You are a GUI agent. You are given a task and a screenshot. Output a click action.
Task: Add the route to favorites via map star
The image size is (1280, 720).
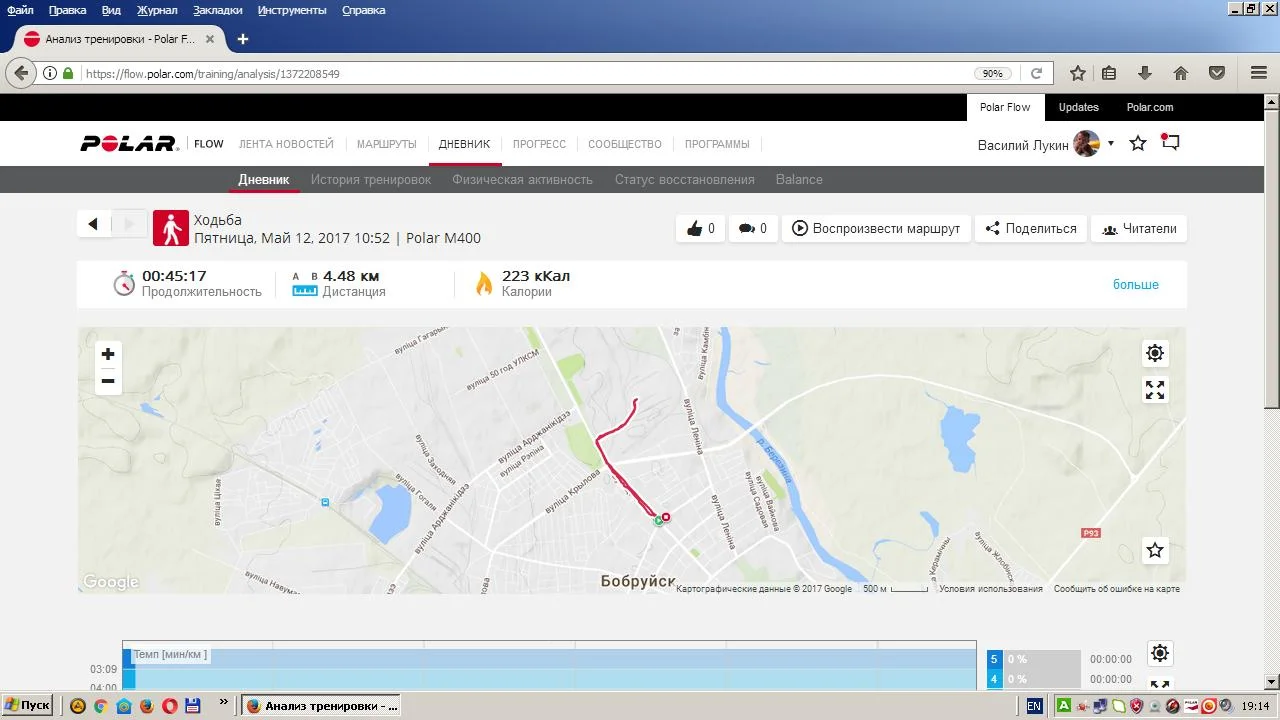[x=1155, y=550]
